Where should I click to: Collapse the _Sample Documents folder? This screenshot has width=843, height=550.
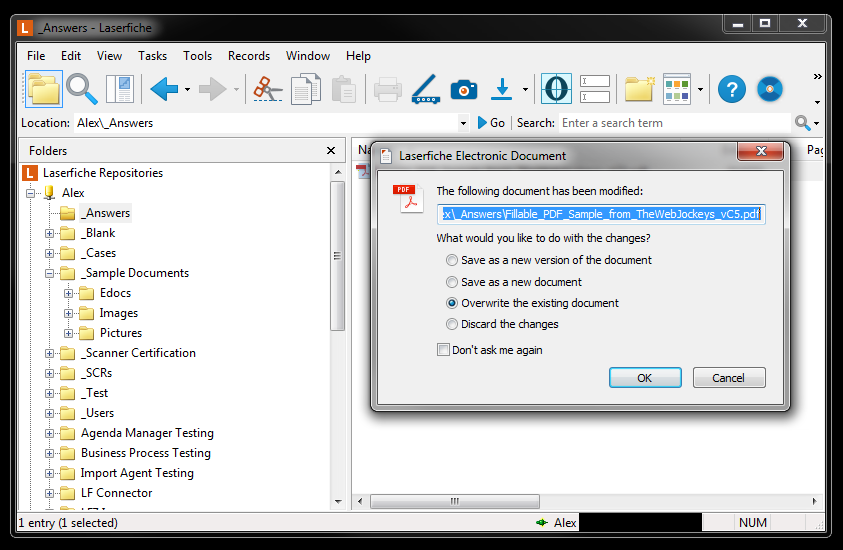(49, 273)
